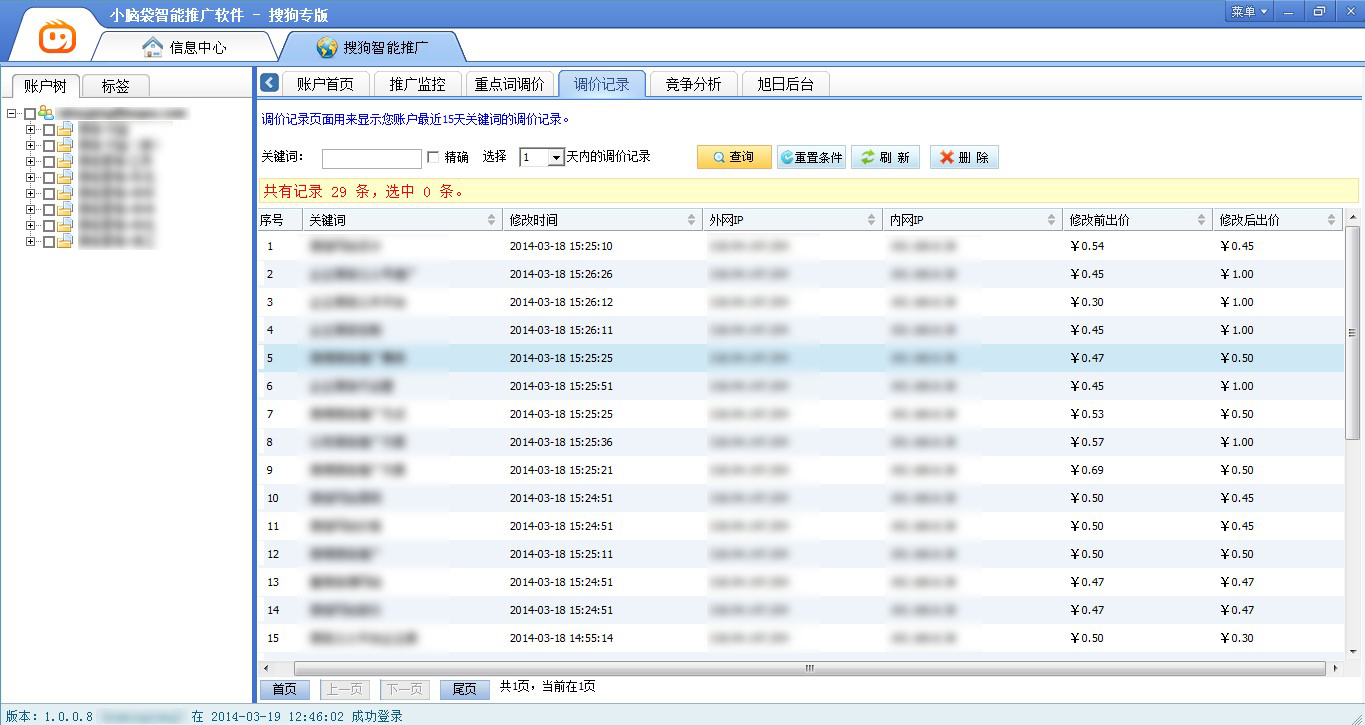Click the 版本：1.0.0.8 status text
The image size is (1365, 725).
click(x=49, y=716)
